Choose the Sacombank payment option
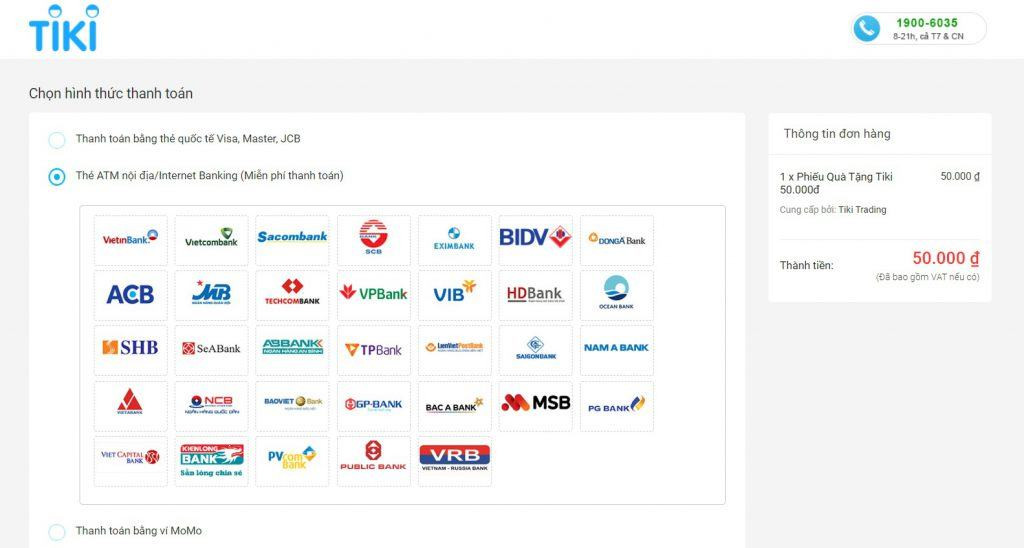The width and height of the screenshot is (1024, 548). click(292, 240)
